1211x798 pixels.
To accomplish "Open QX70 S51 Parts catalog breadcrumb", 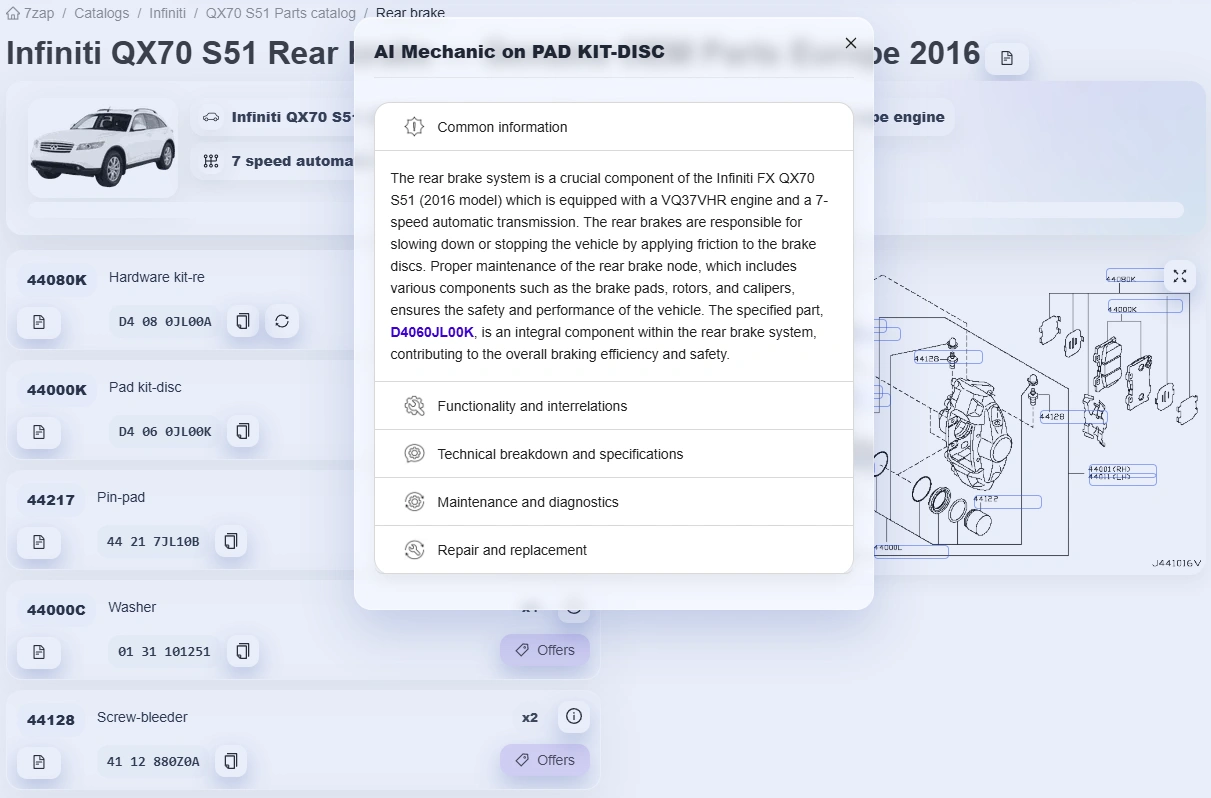I will pos(280,13).
